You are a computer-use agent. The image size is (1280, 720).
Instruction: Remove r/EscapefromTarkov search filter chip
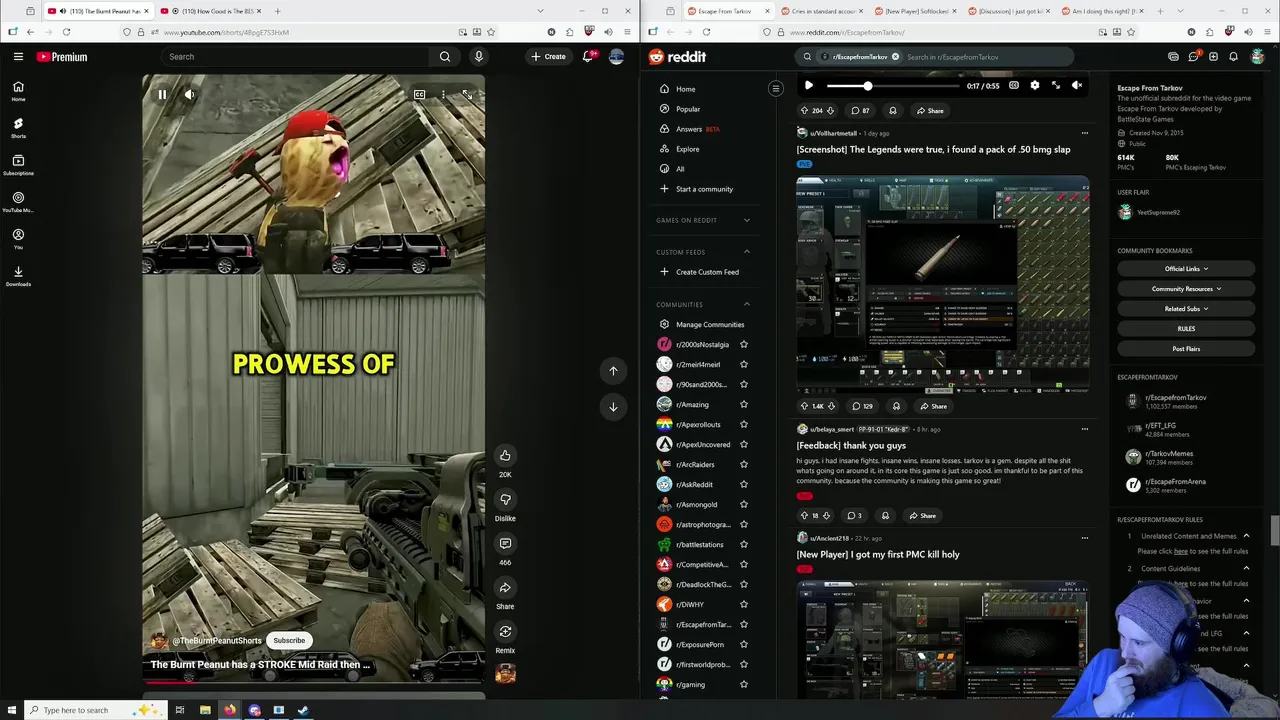point(895,57)
